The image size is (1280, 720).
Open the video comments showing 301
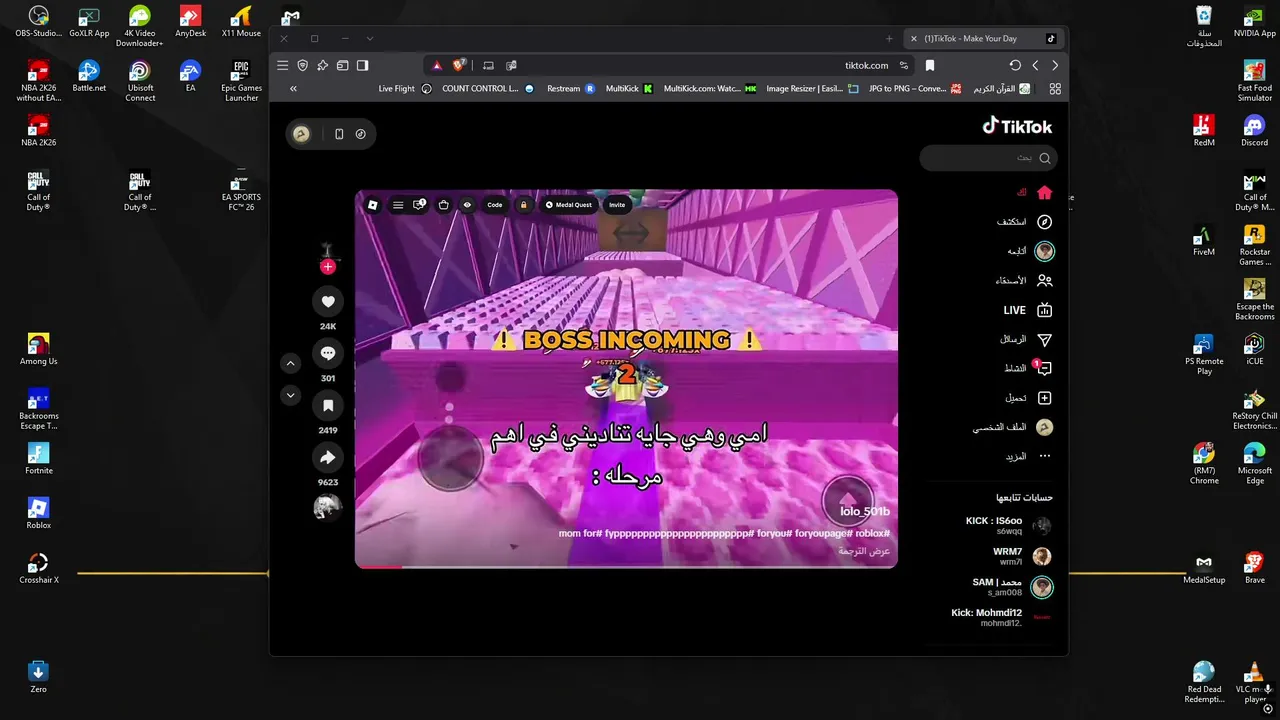pyautogui.click(x=328, y=353)
